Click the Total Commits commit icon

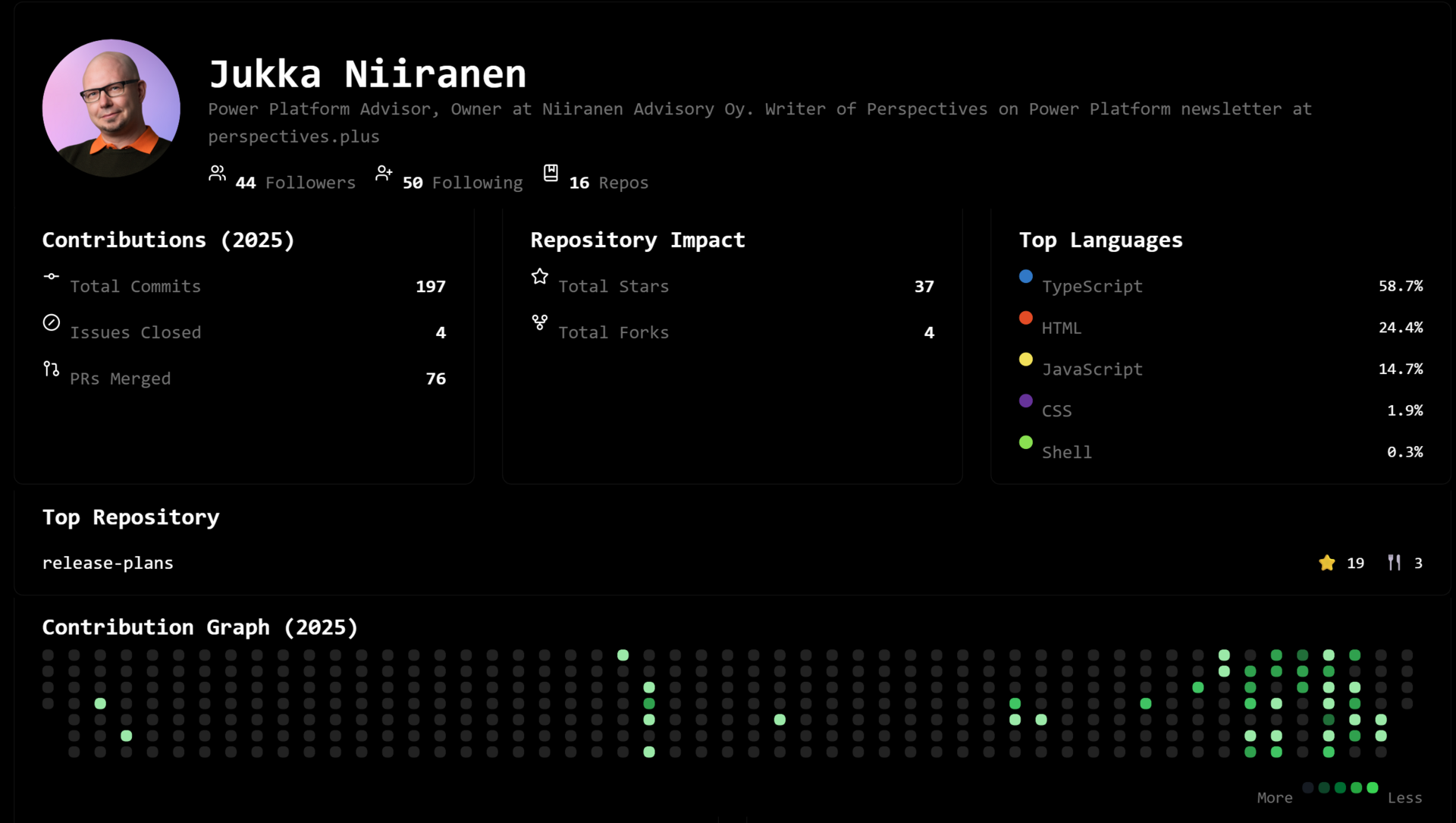coord(51,276)
